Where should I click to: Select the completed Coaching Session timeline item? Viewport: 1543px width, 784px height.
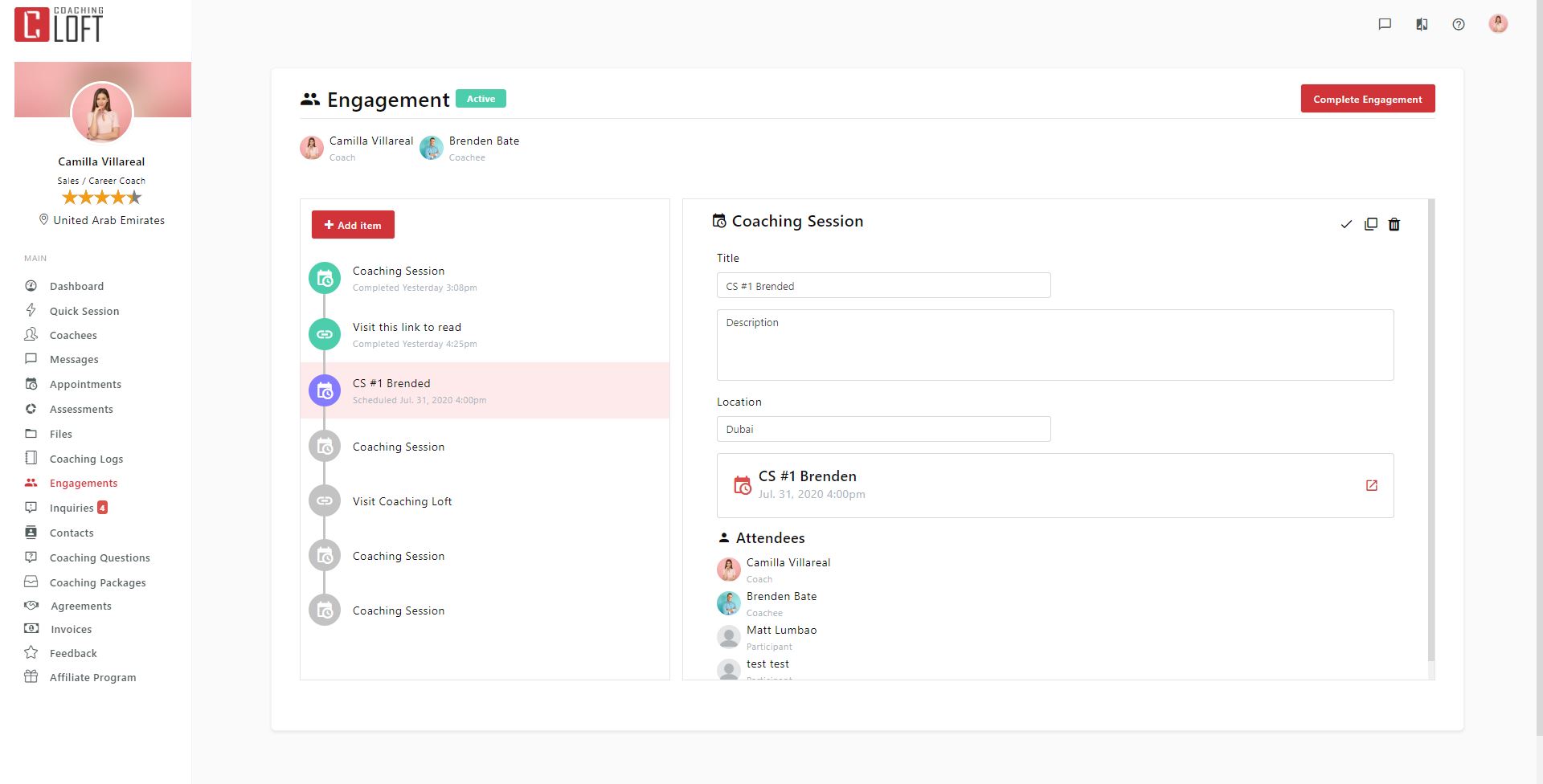(399, 278)
